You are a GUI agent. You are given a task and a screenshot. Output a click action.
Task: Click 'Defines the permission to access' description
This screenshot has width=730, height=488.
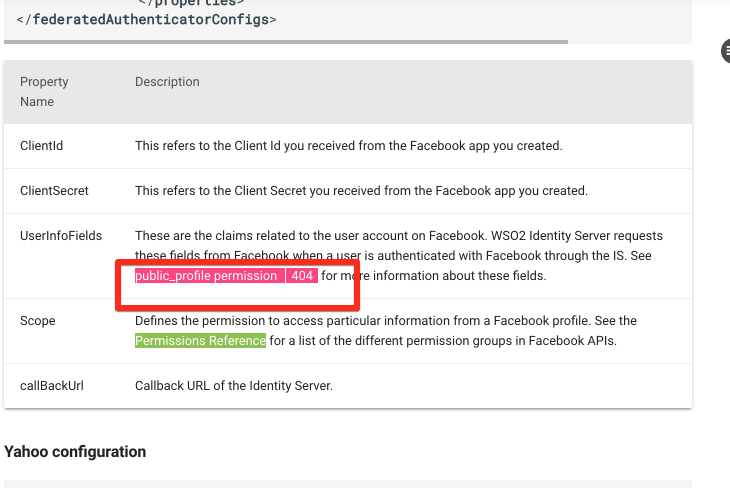coord(386,331)
